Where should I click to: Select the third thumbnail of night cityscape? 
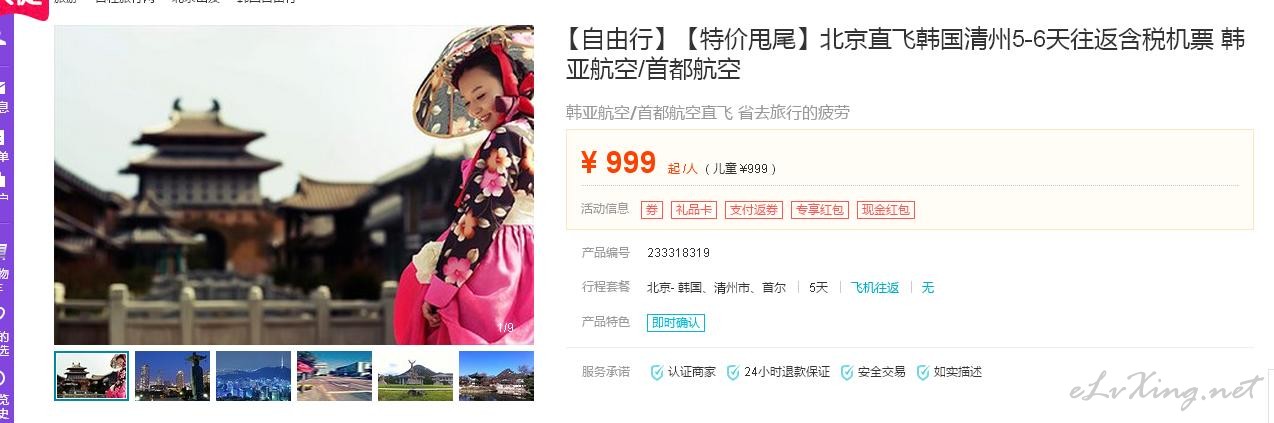[x=253, y=376]
